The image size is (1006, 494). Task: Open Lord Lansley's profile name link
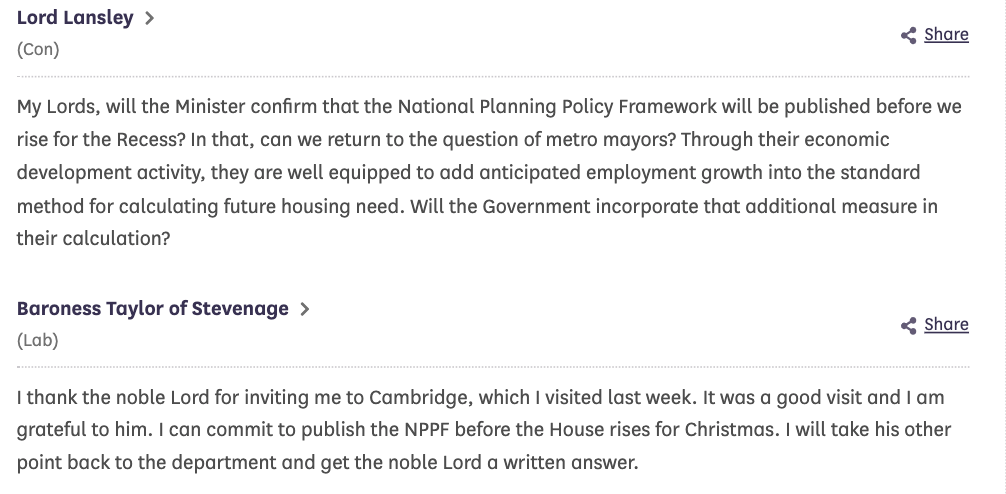75,18
